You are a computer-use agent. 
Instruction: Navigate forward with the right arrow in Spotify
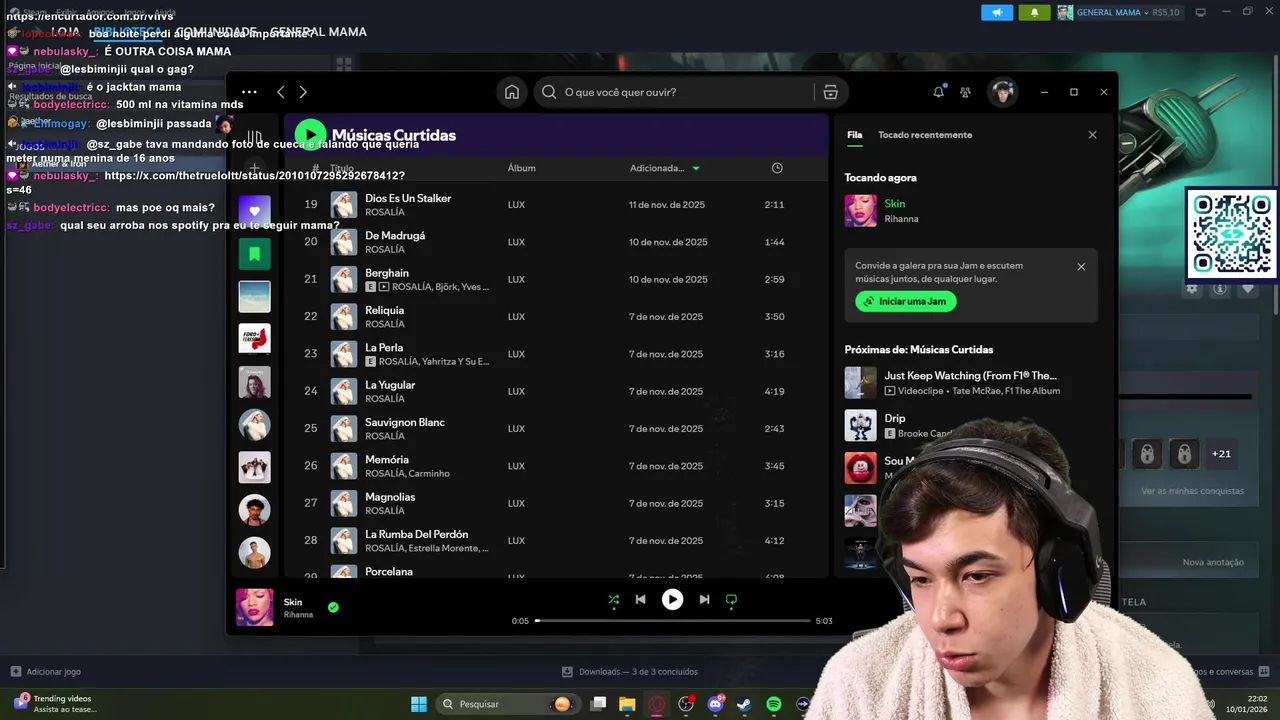coord(303,92)
